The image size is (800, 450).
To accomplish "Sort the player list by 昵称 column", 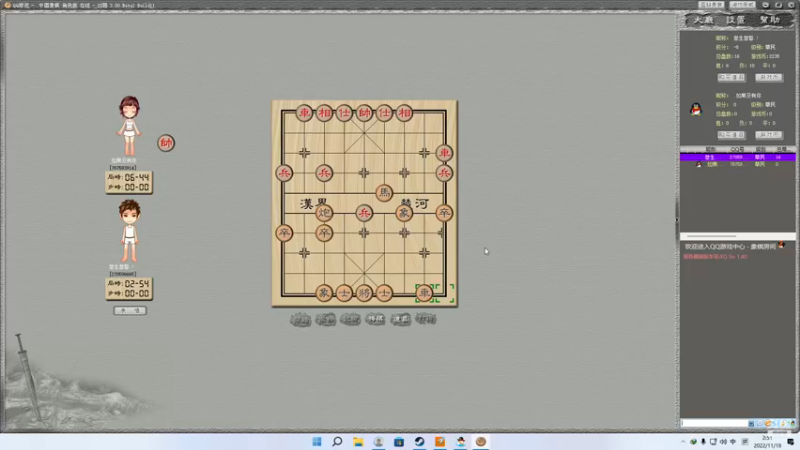I will coord(710,149).
